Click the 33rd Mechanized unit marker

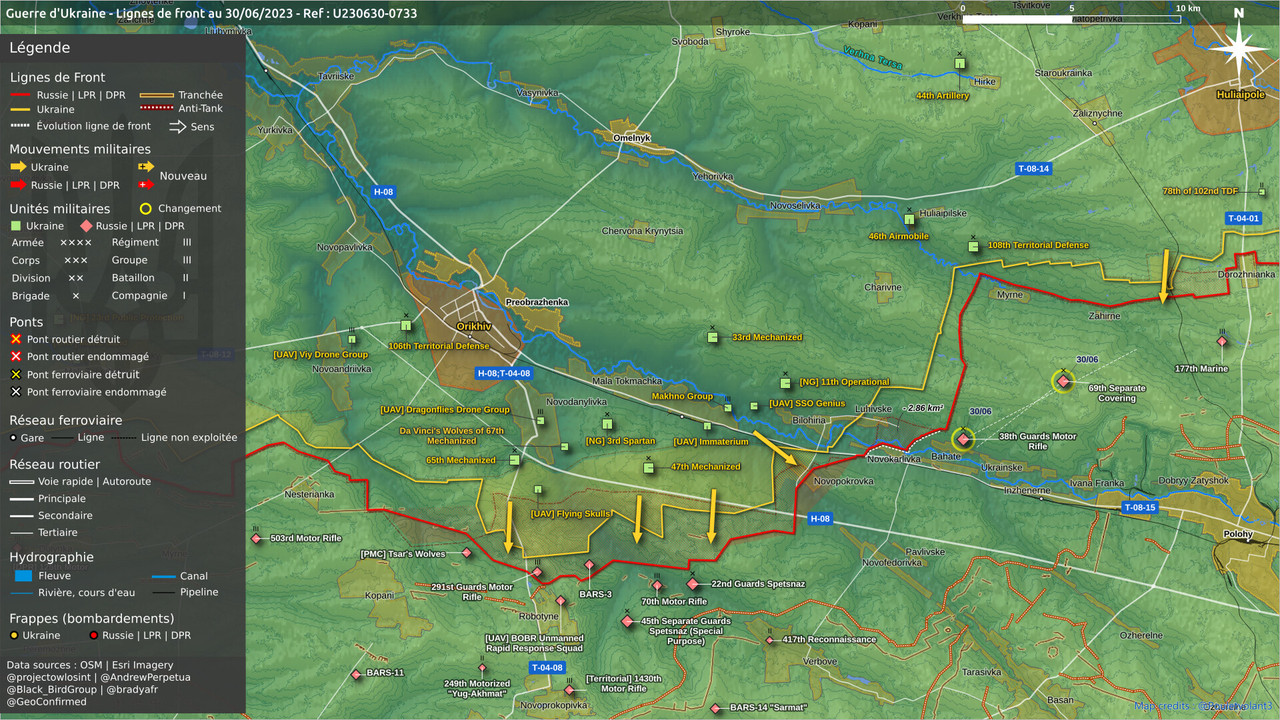pyautogui.click(x=712, y=337)
